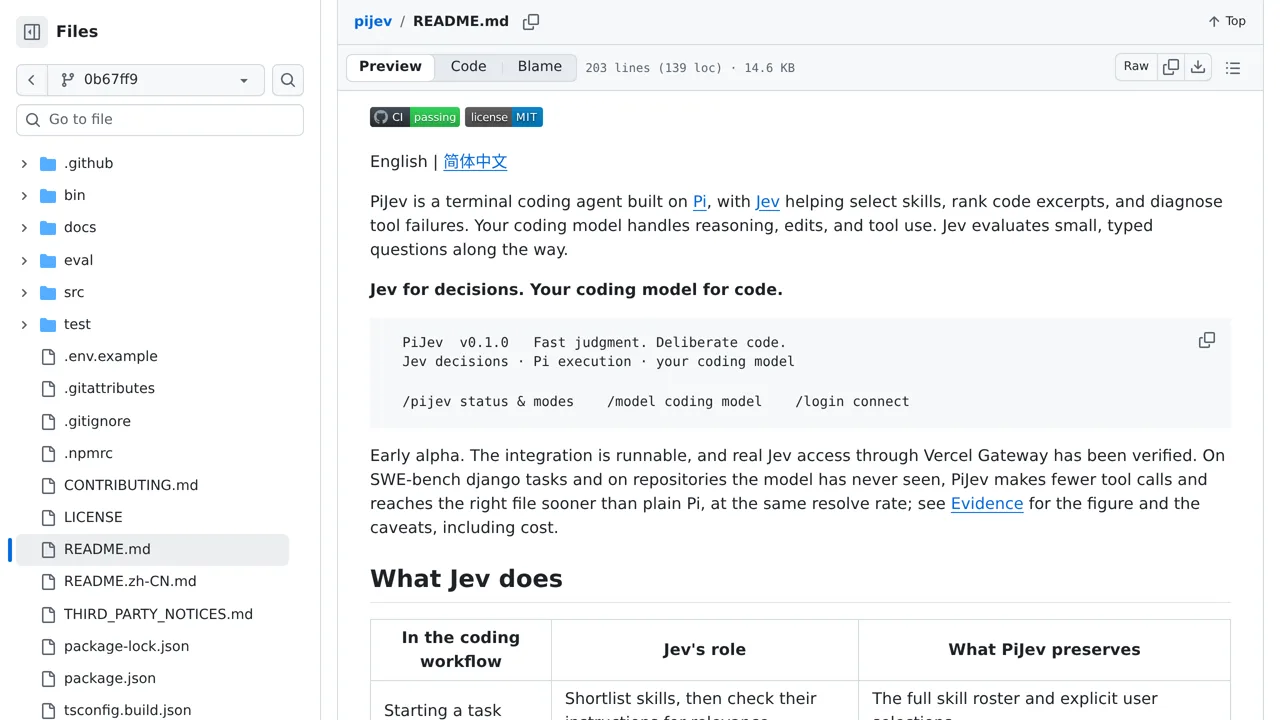Copy raw file contents icon
The image size is (1280, 720).
(x=1171, y=67)
